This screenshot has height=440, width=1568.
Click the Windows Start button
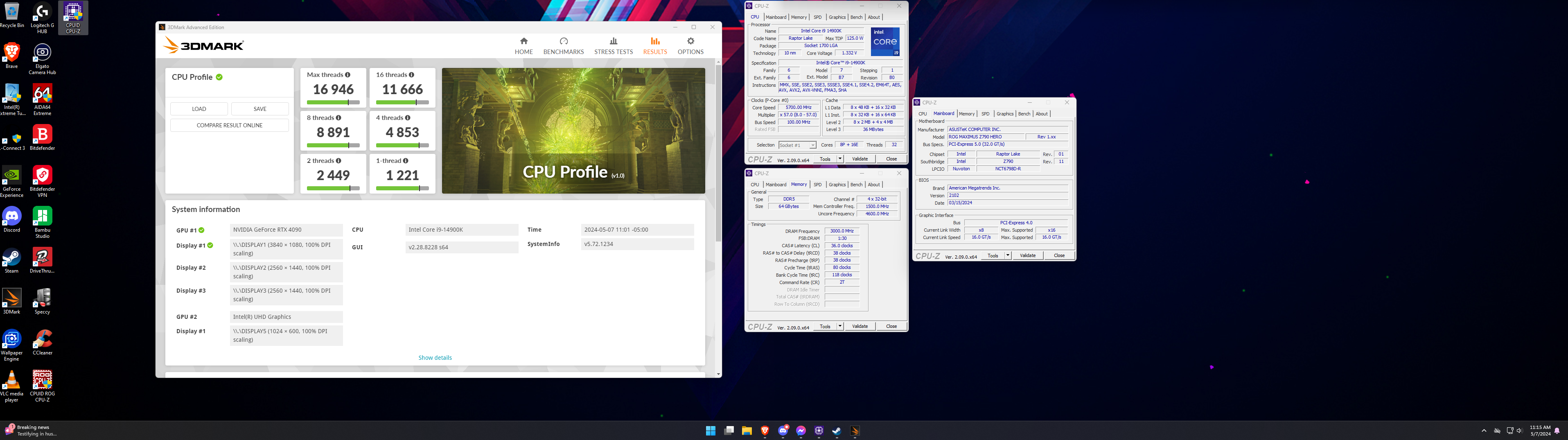711,431
